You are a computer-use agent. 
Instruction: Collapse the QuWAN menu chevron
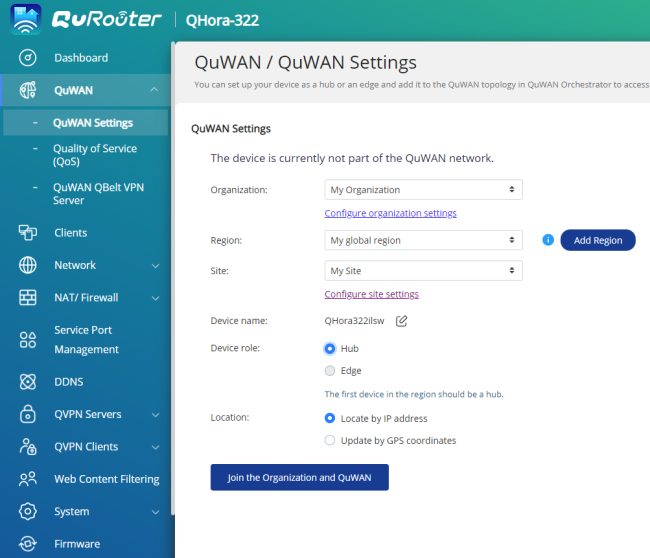(154, 90)
